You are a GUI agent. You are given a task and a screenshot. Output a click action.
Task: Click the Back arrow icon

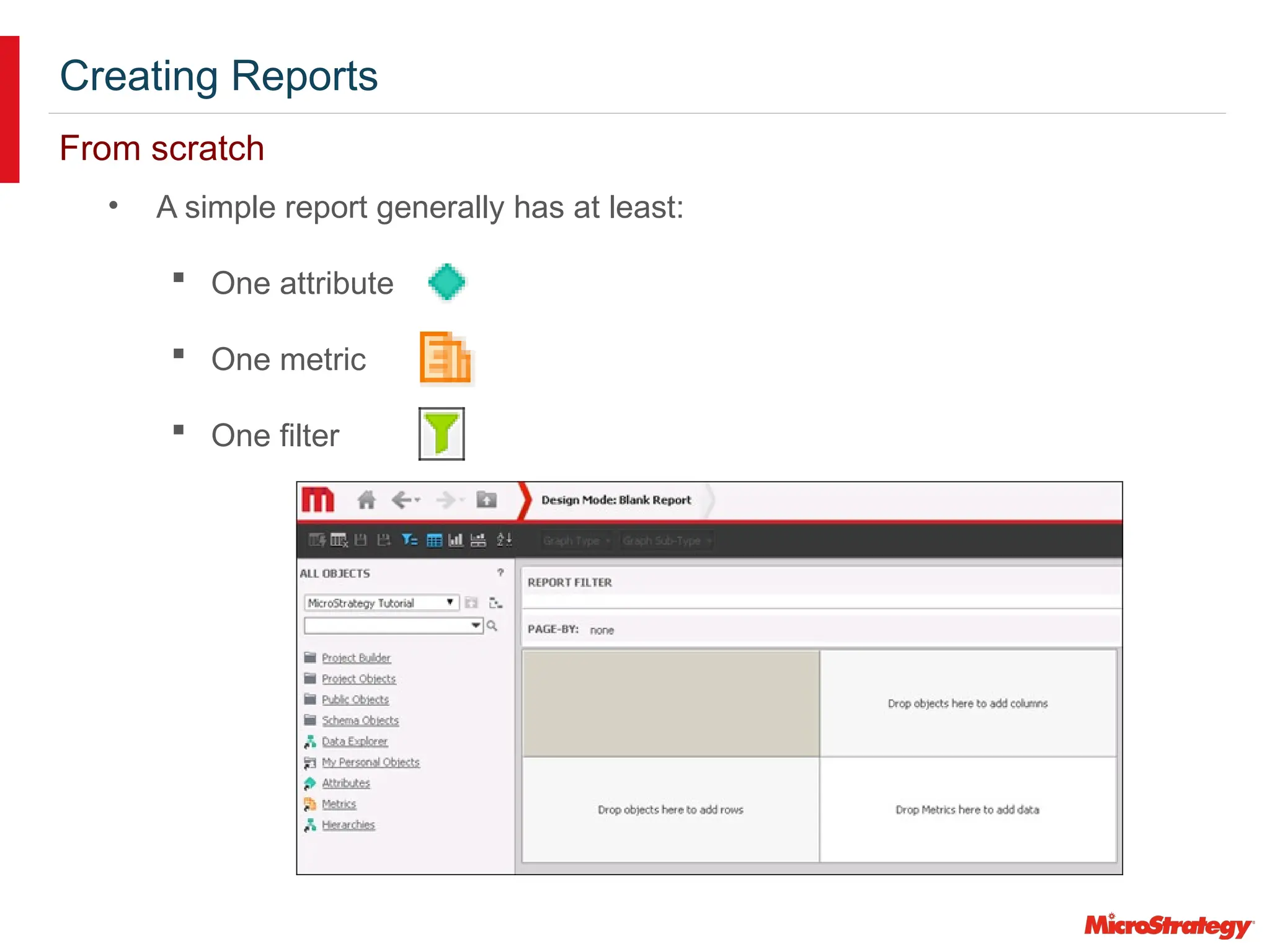coord(402,500)
